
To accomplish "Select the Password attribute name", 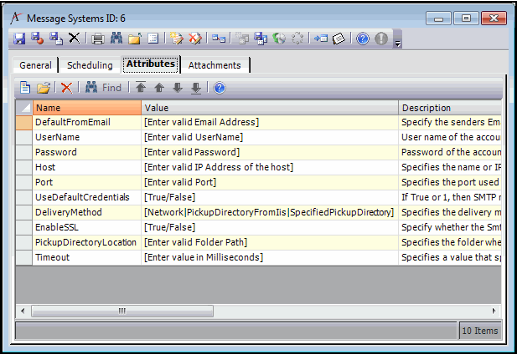I will click(x=87, y=152).
